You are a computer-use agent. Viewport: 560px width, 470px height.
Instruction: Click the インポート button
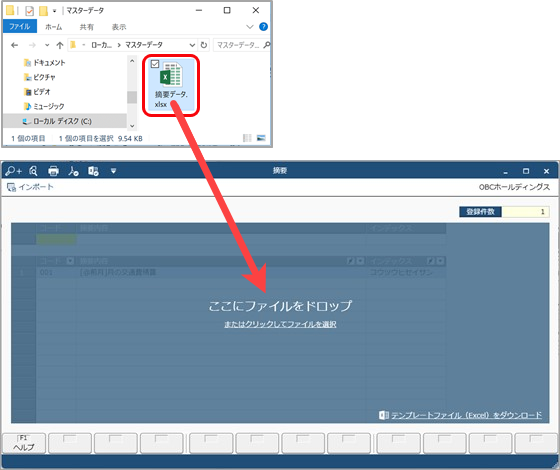tap(30, 187)
